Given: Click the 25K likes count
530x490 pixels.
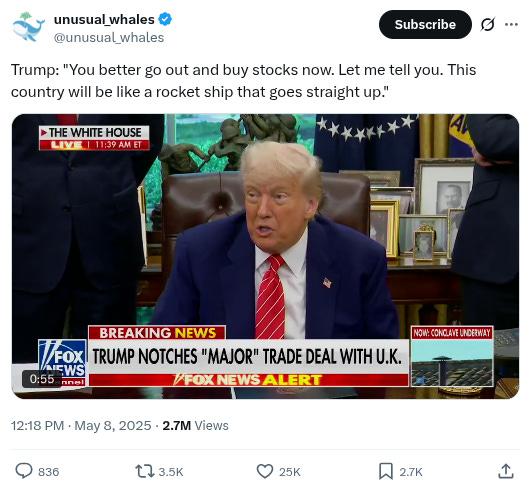Looking at the screenshot, I should tap(290, 472).
